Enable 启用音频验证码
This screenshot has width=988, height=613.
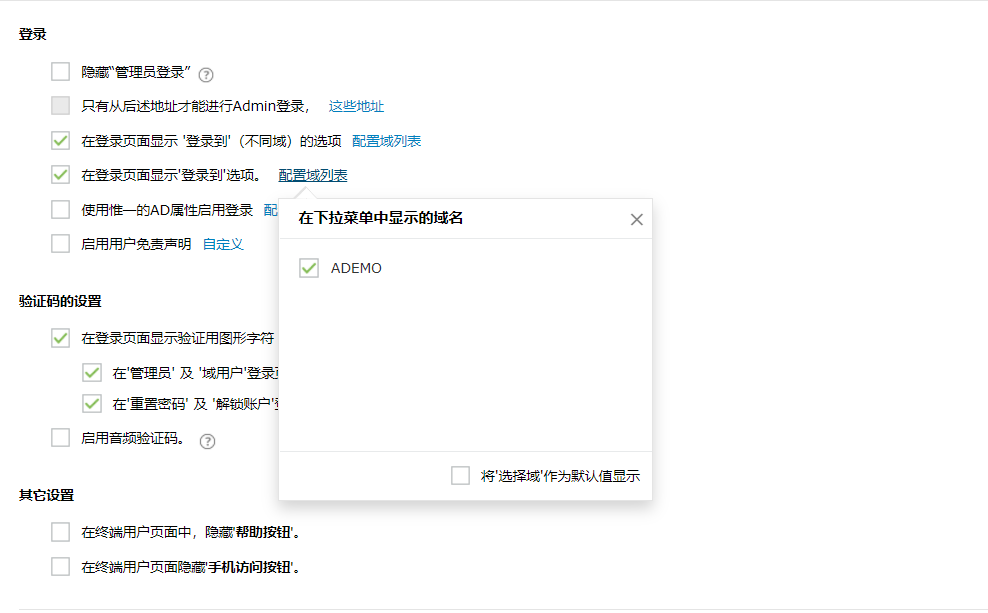59,437
